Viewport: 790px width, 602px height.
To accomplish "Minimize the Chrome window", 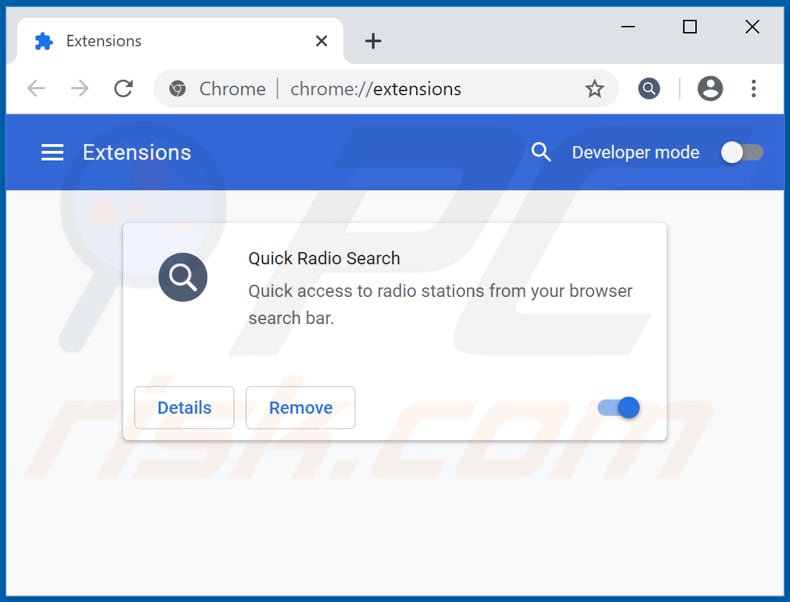I will (628, 26).
